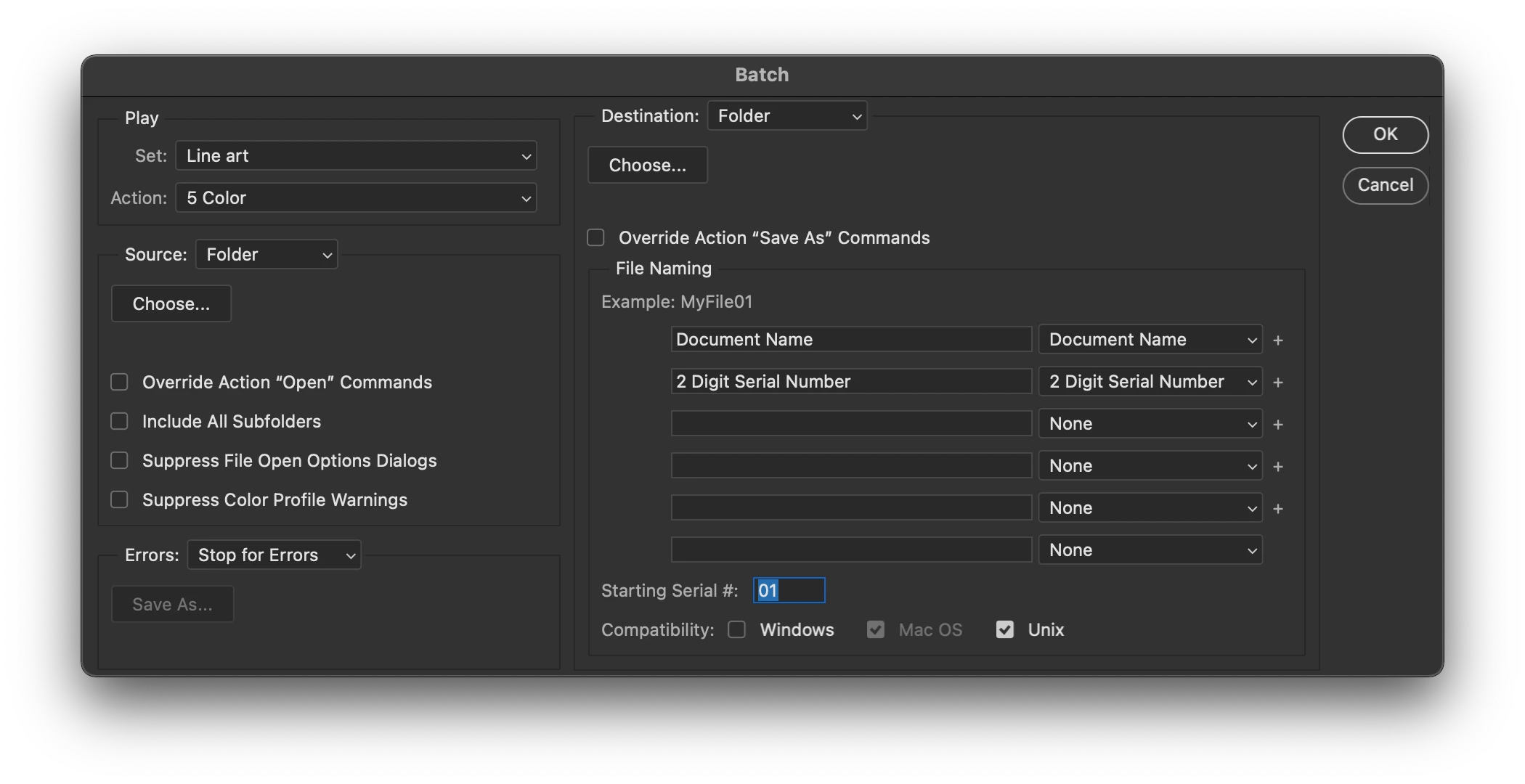Click plus icon beside Document Name row
Viewport: 1525px width, 784px height.
tap(1278, 340)
